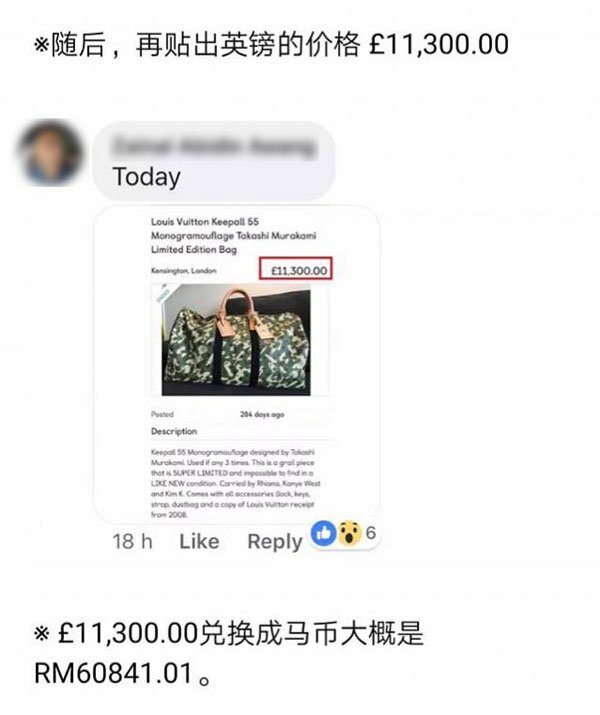Open the 18 h comment timestamp
600x715 pixels.
coord(132,542)
